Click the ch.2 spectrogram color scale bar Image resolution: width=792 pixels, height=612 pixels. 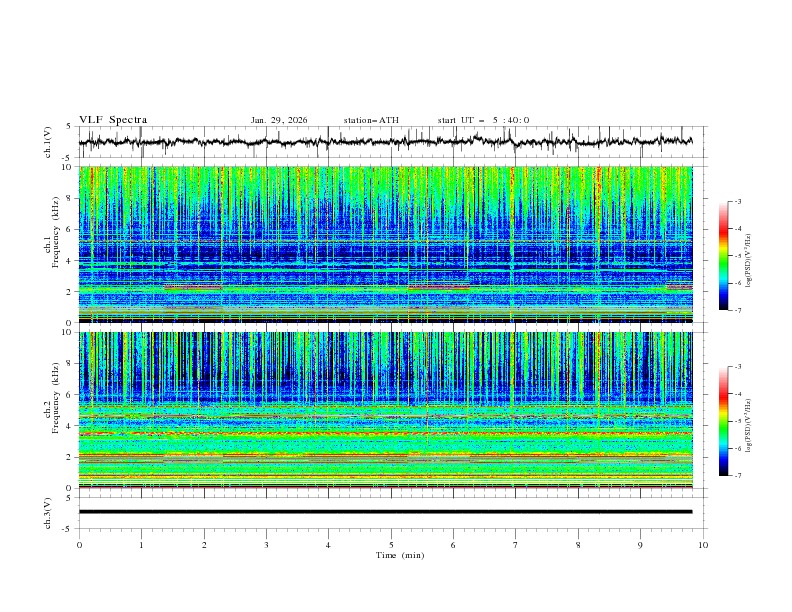pos(723,421)
